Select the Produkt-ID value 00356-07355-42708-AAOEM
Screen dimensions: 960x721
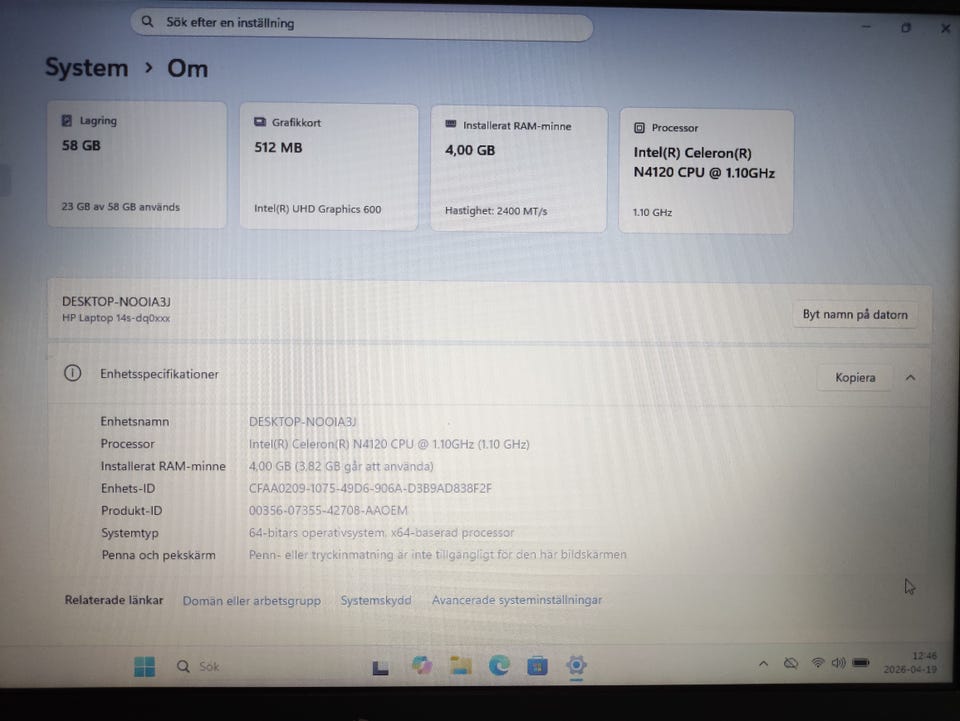328,510
